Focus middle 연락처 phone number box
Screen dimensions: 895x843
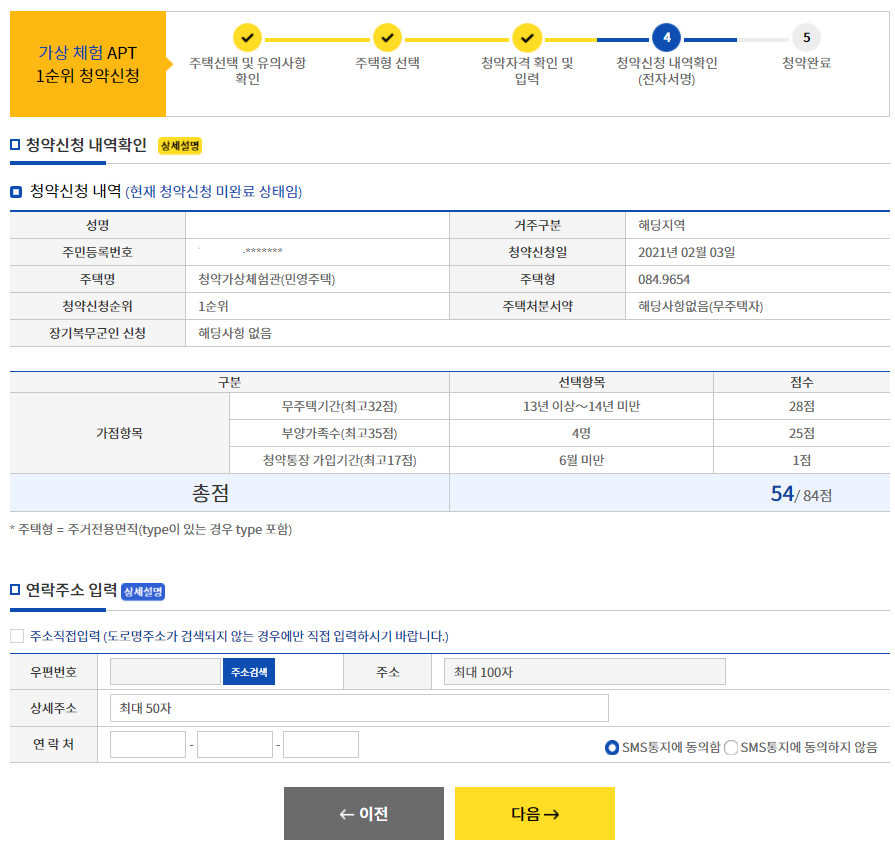tap(235, 744)
